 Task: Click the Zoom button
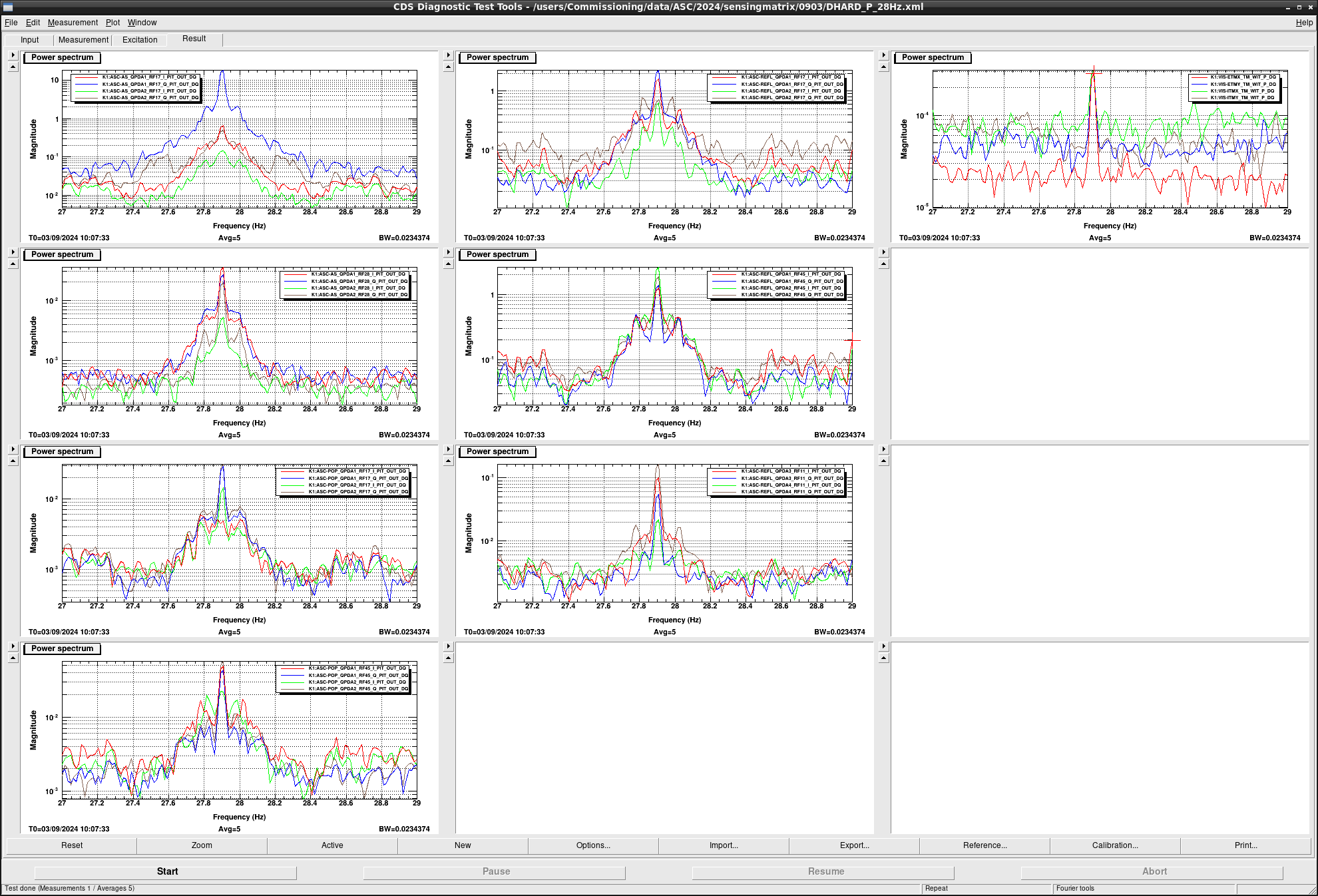click(x=202, y=845)
